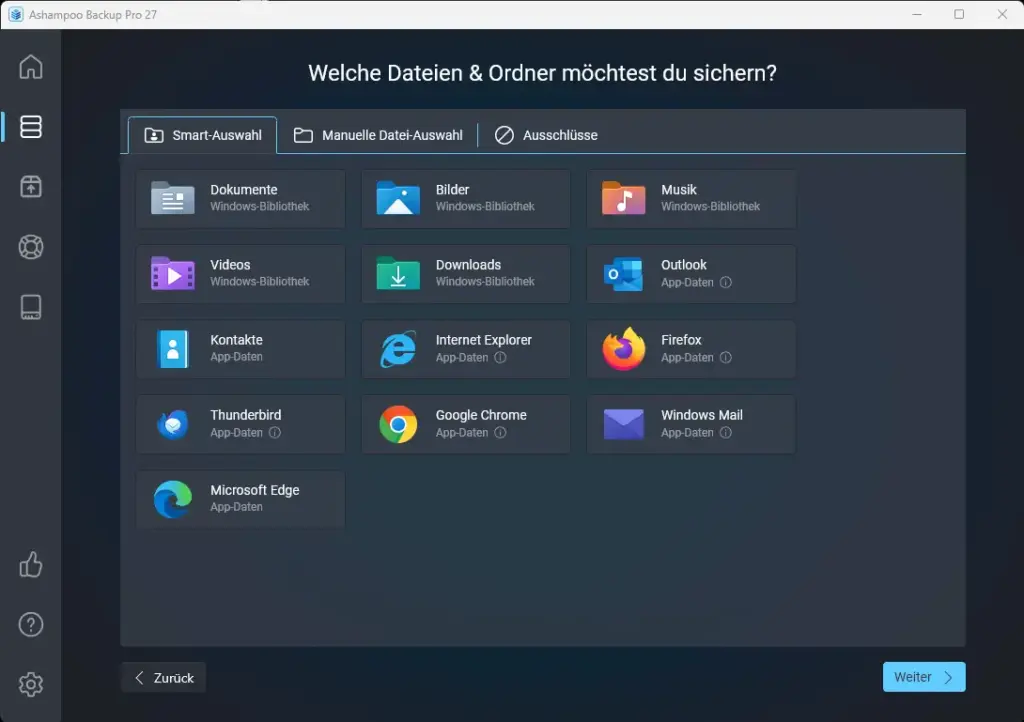Go back using the Zurück button

pos(162,677)
